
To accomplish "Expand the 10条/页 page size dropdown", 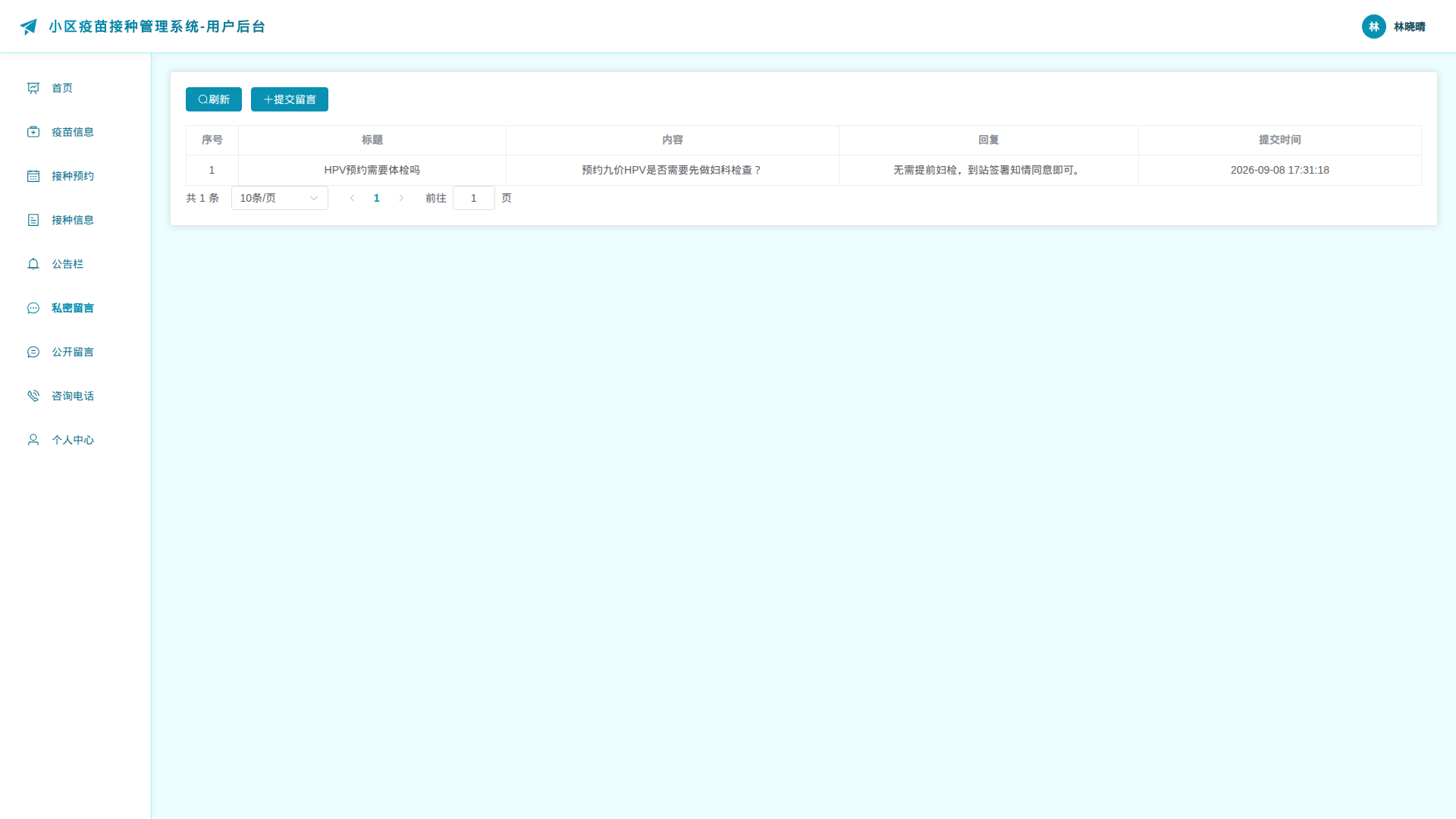I will tap(280, 198).
